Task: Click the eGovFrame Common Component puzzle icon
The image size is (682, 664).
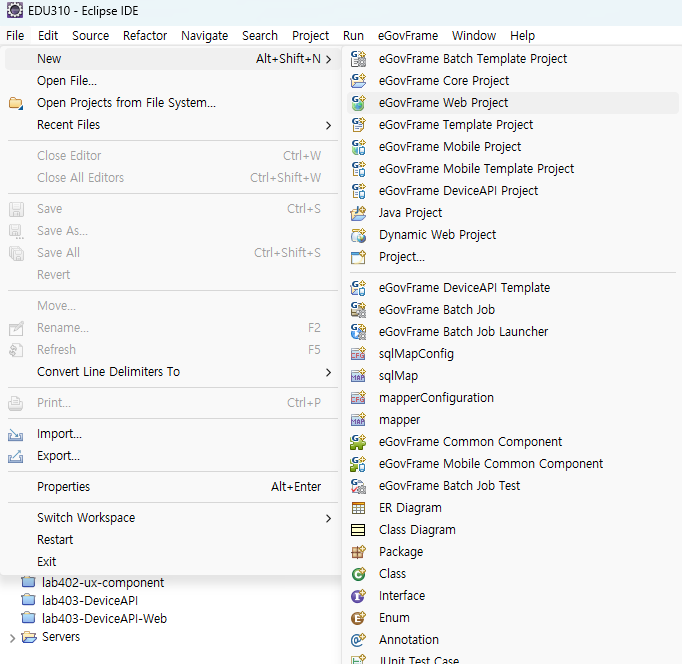Action: pos(358,442)
